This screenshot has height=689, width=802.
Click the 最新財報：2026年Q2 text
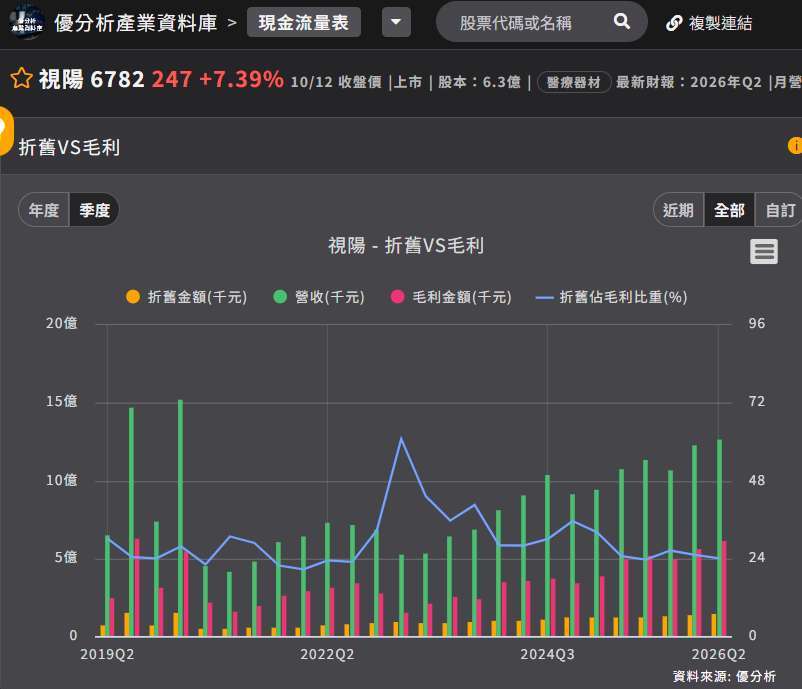point(688,82)
